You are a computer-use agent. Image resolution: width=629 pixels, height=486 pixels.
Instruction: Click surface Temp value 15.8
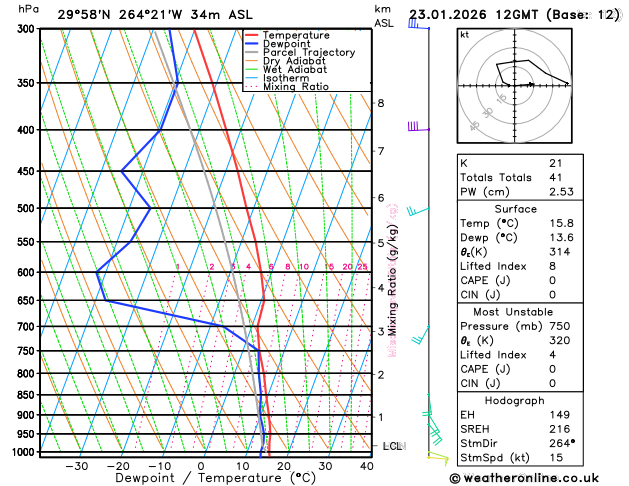(561, 223)
